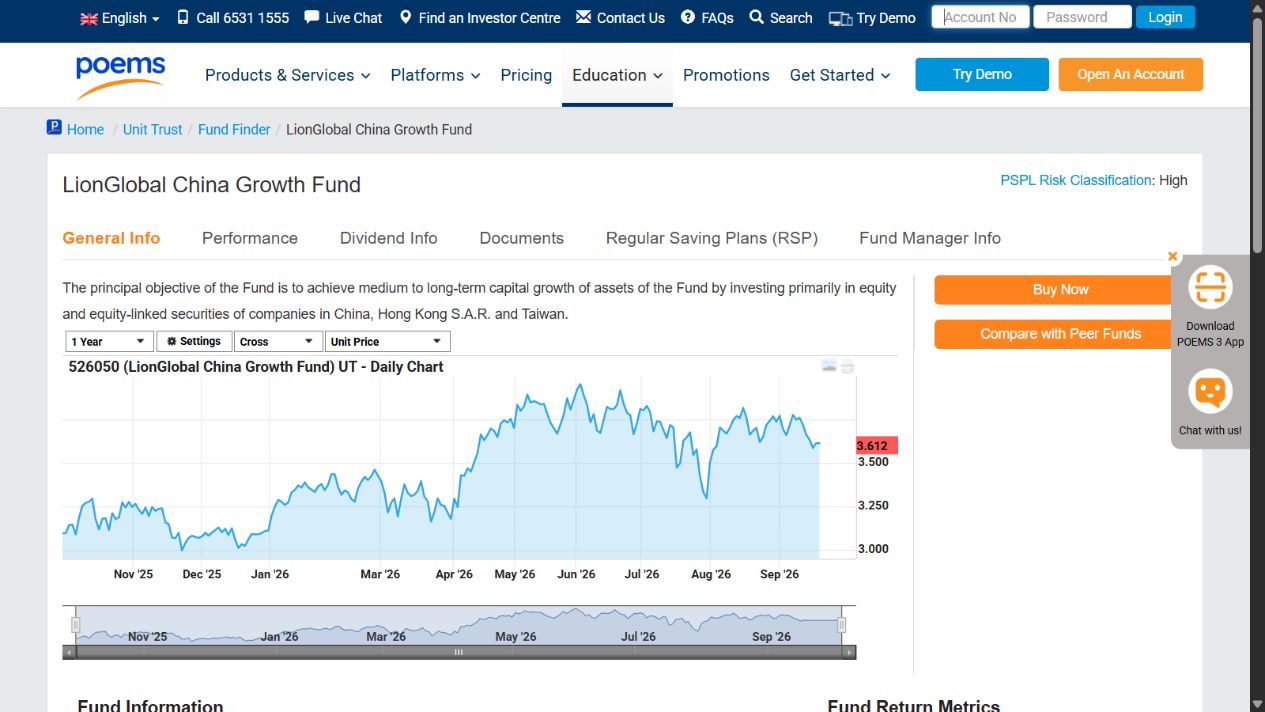Click the chart print icon
Viewport: 1265px width, 712px height.
[848, 366]
